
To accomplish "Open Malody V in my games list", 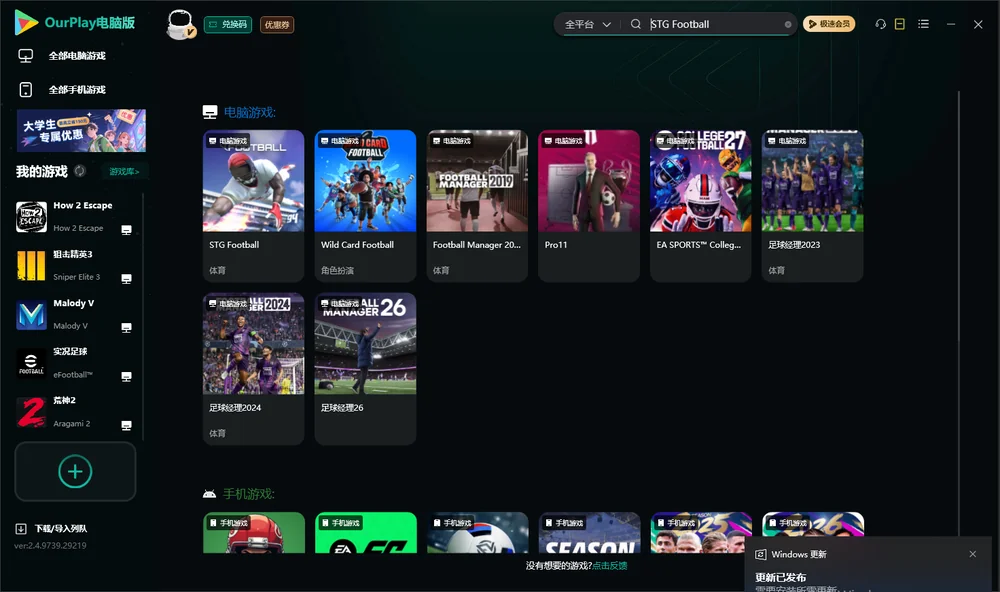I will pos(74,314).
